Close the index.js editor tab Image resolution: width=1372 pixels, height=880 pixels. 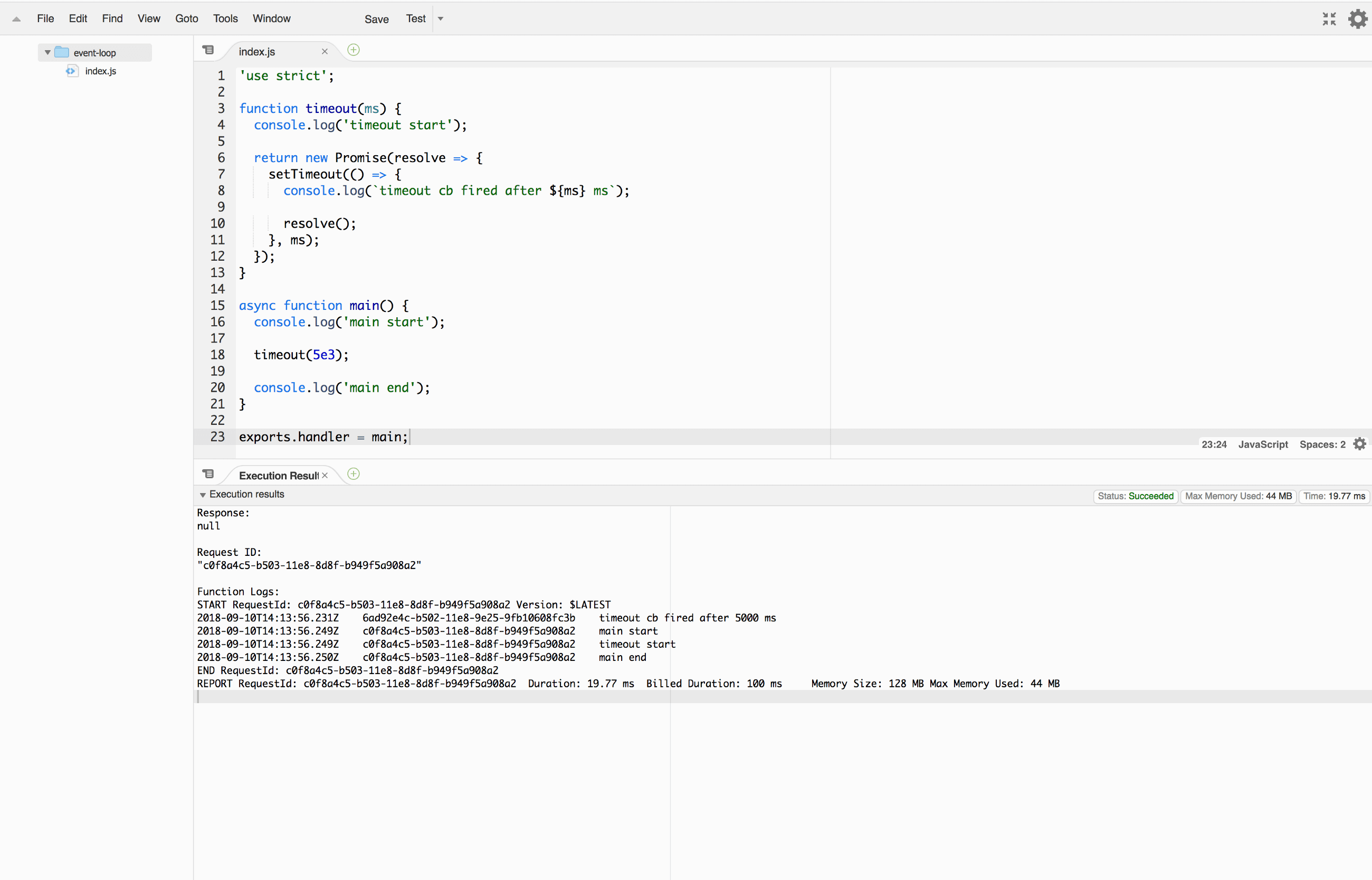tap(325, 51)
